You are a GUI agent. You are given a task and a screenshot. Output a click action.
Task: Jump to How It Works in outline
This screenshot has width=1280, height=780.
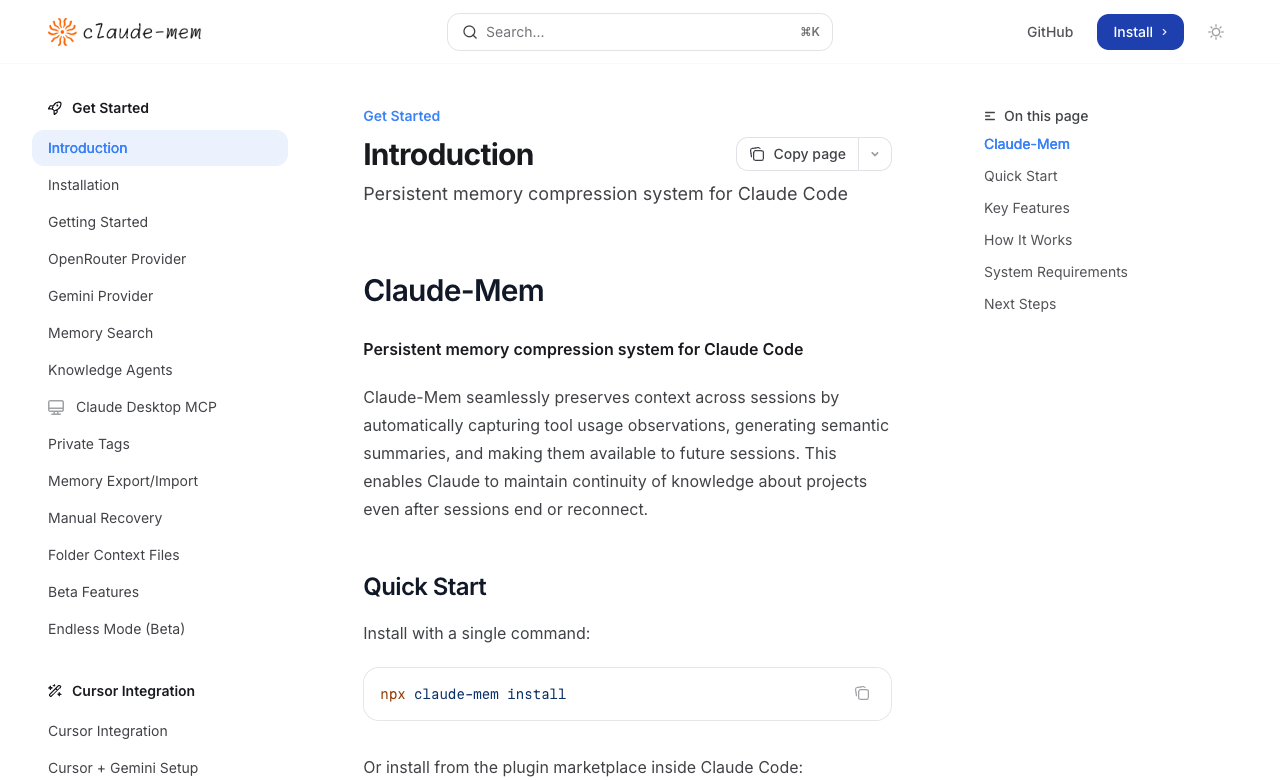pyautogui.click(x=1028, y=240)
